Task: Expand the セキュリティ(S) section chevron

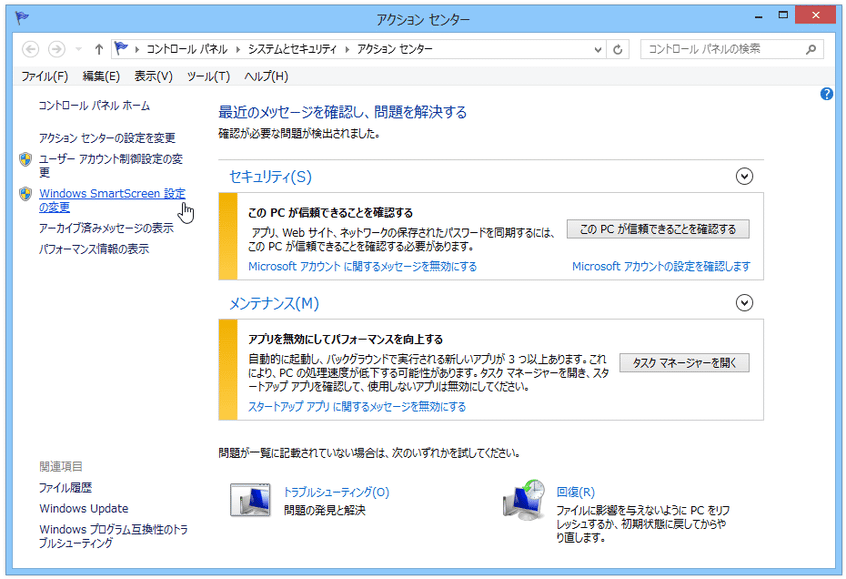Action: (x=744, y=176)
